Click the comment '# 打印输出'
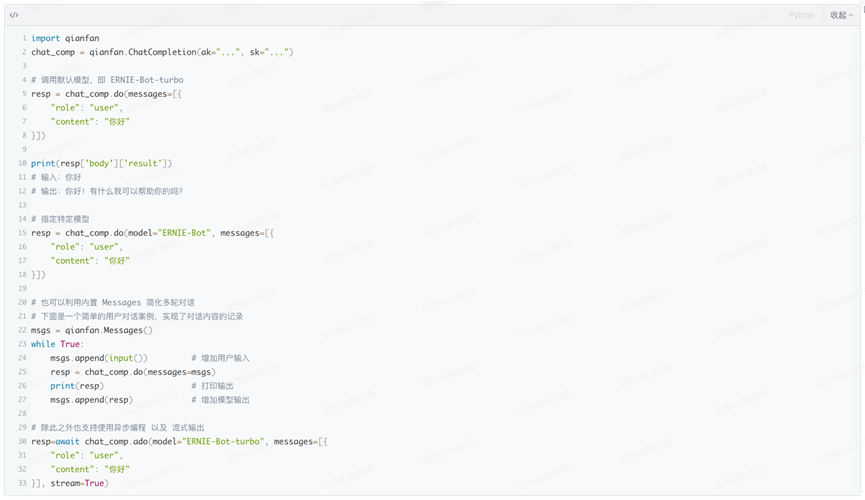Image resolution: width=865 pixels, height=500 pixels. [212, 386]
